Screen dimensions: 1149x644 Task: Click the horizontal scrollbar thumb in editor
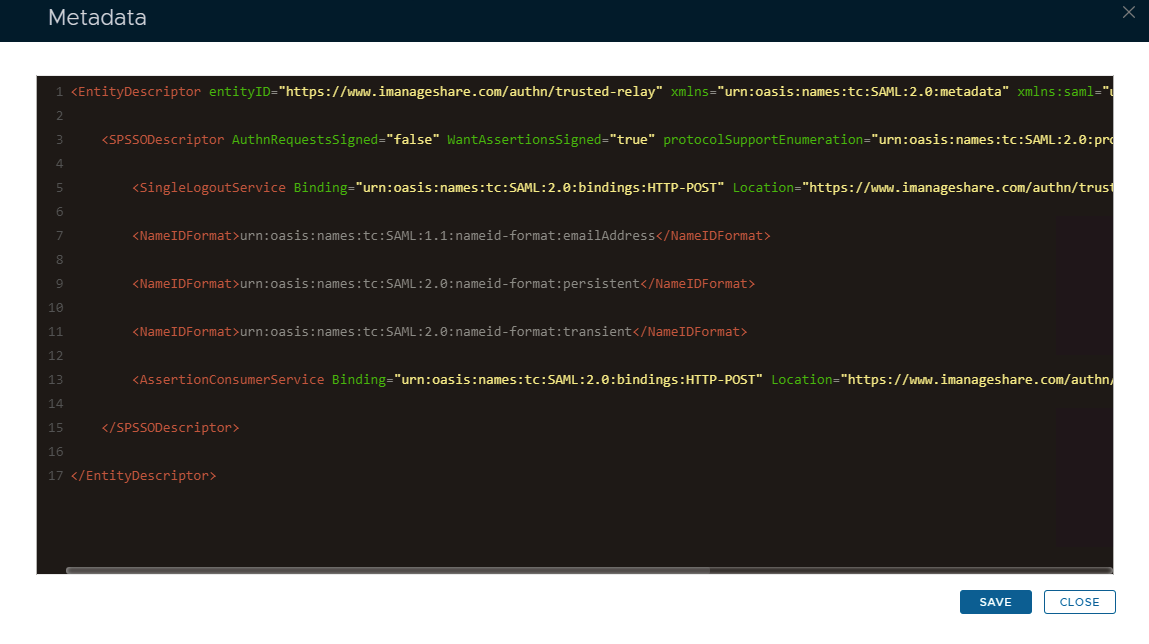388,570
